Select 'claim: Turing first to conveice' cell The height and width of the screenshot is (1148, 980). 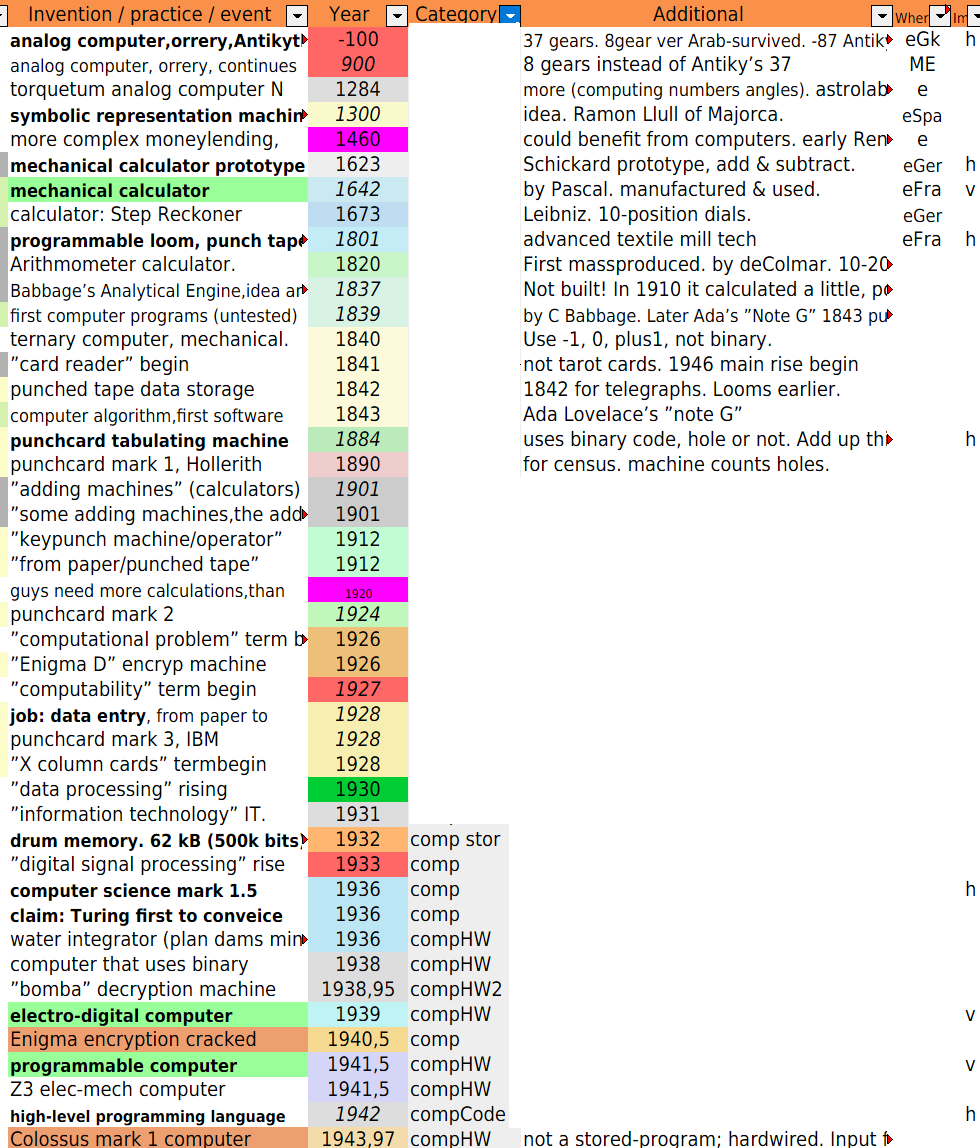(x=157, y=915)
